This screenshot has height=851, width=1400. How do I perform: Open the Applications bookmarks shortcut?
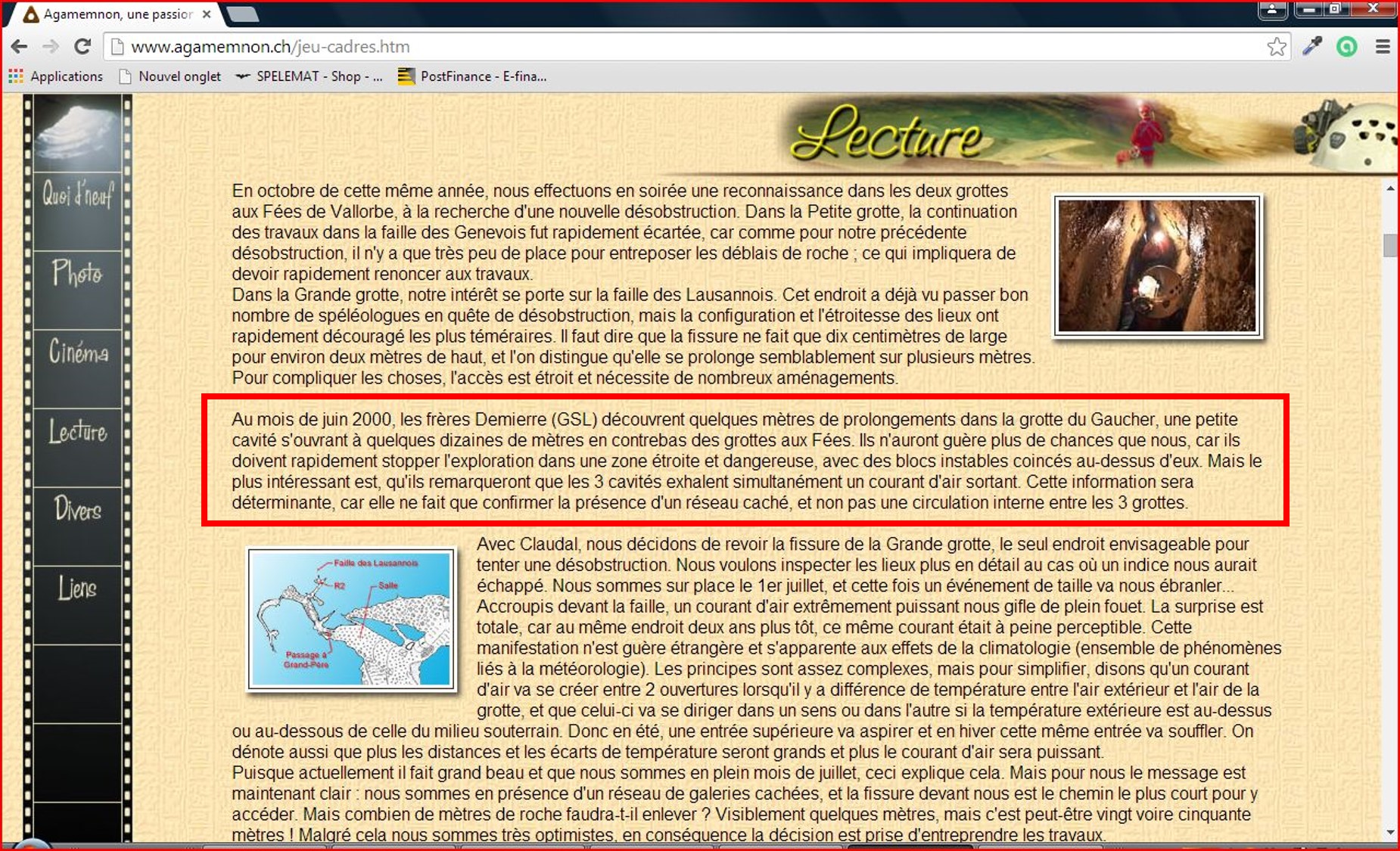(56, 76)
